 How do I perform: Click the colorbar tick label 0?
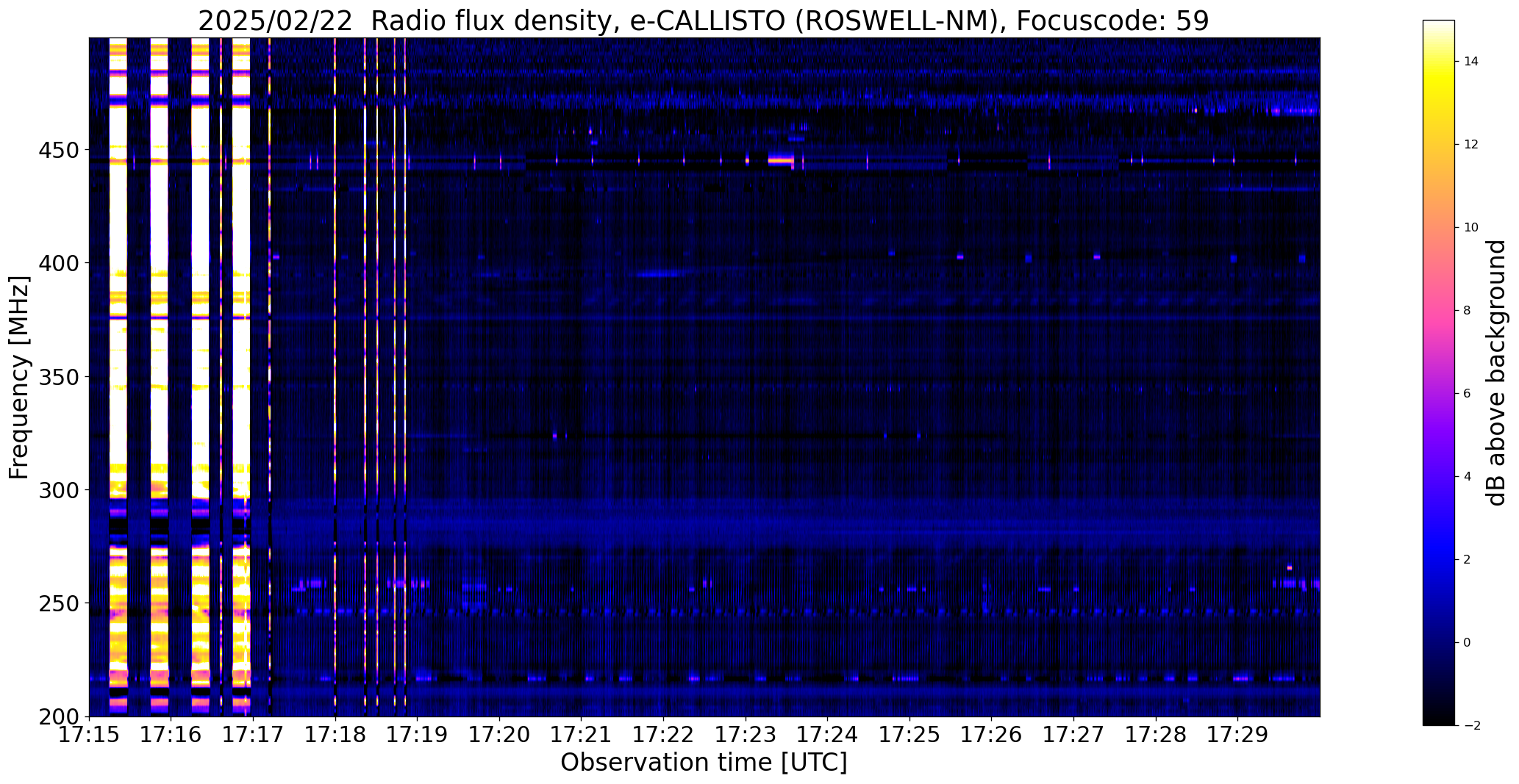pos(1467,643)
